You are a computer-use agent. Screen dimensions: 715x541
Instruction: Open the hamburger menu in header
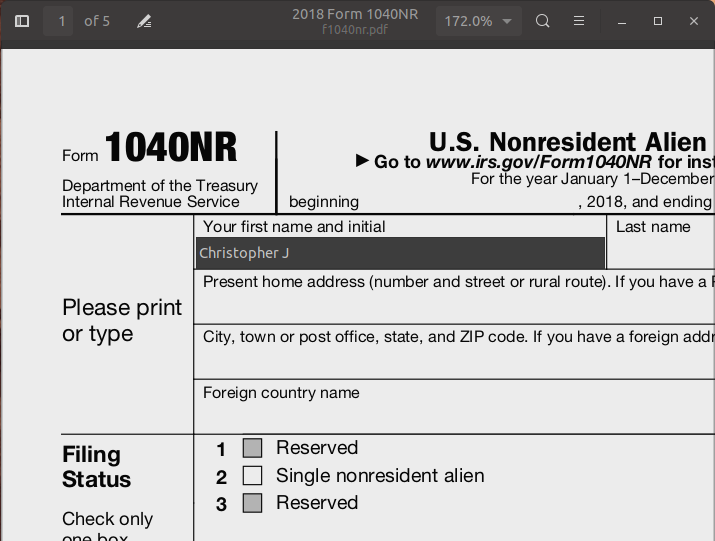[579, 21]
